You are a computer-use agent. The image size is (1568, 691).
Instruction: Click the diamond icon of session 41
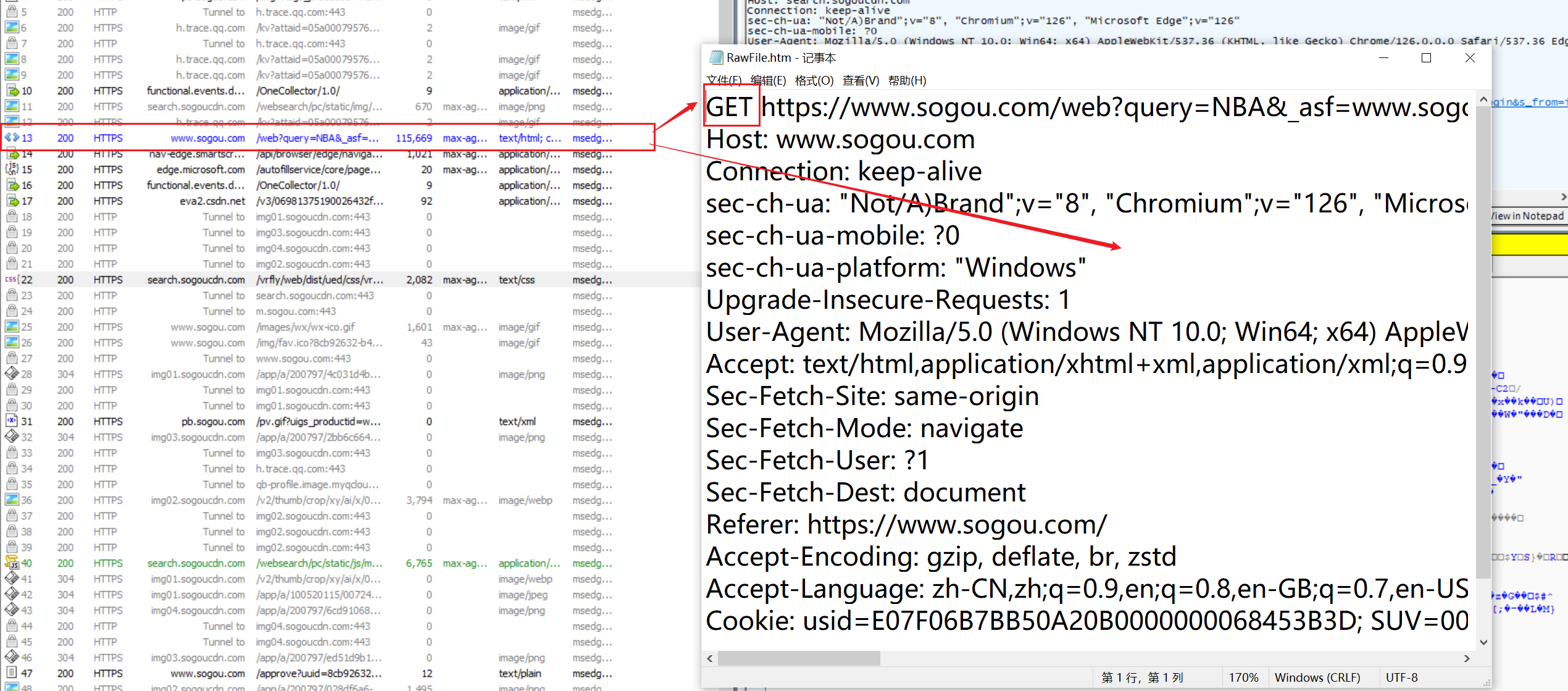(x=12, y=579)
